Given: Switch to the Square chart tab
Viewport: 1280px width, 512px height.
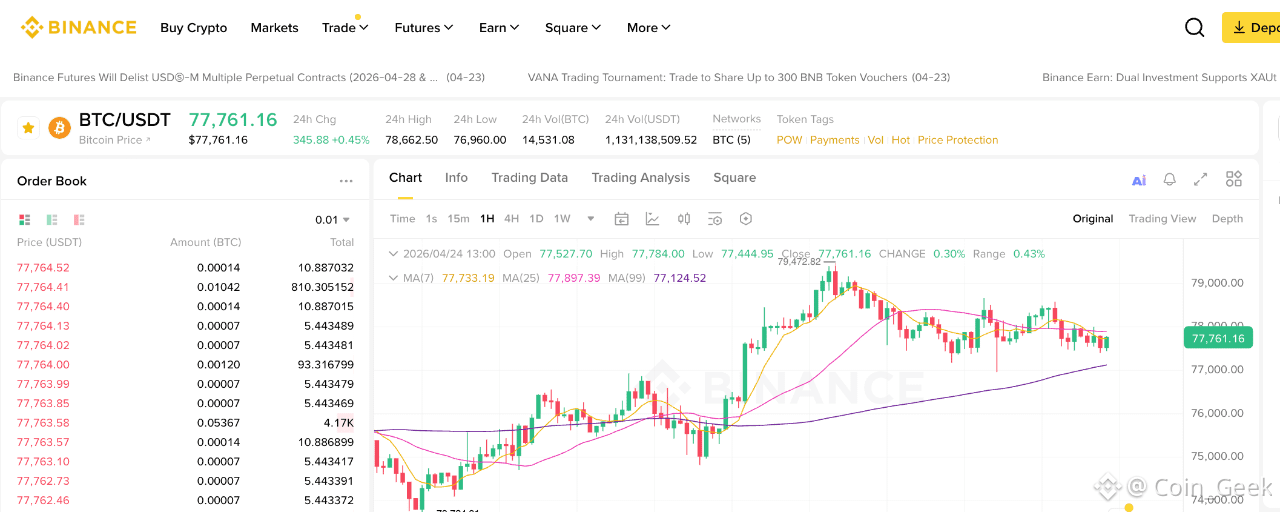Looking at the screenshot, I should point(734,178).
